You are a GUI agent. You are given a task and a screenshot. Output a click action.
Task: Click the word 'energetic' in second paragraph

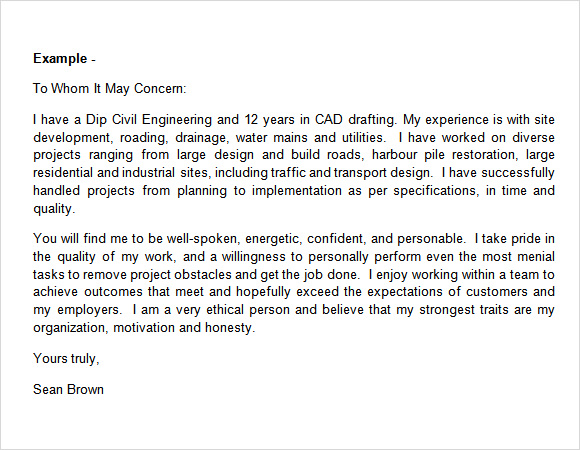(274, 239)
